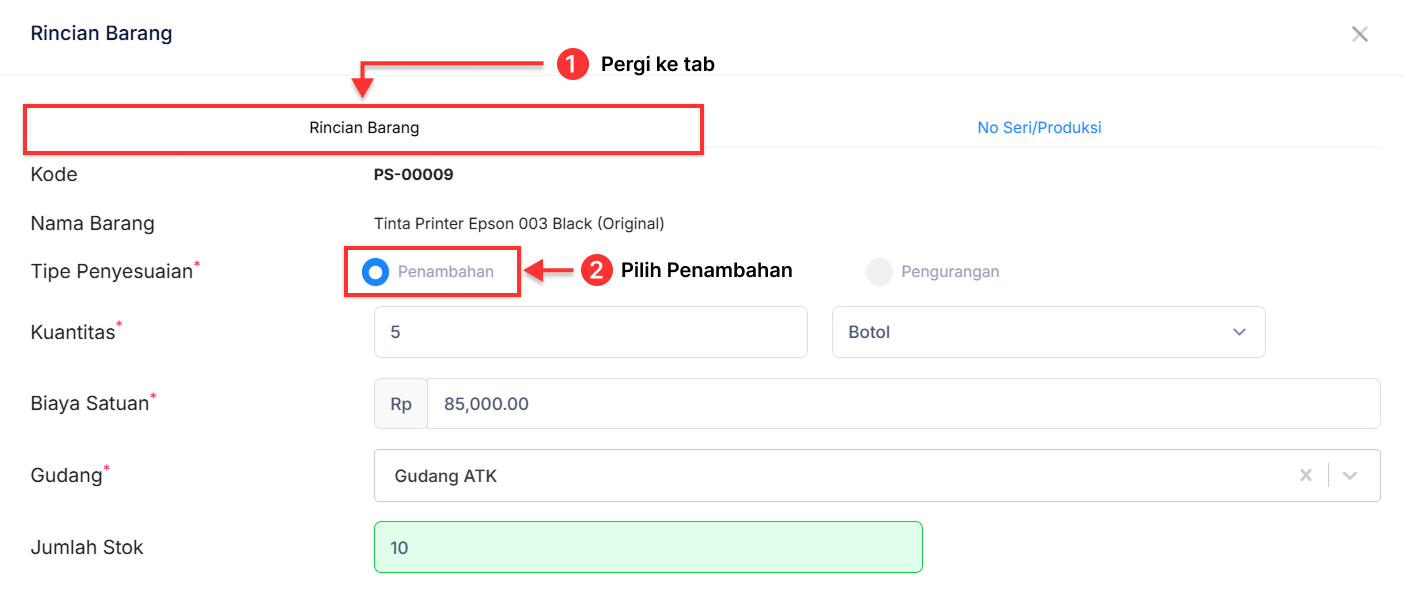Viewport: 1403px width, 611px height.
Task: Click the downward arrow above Rincian Barang tab
Action: 363,85
